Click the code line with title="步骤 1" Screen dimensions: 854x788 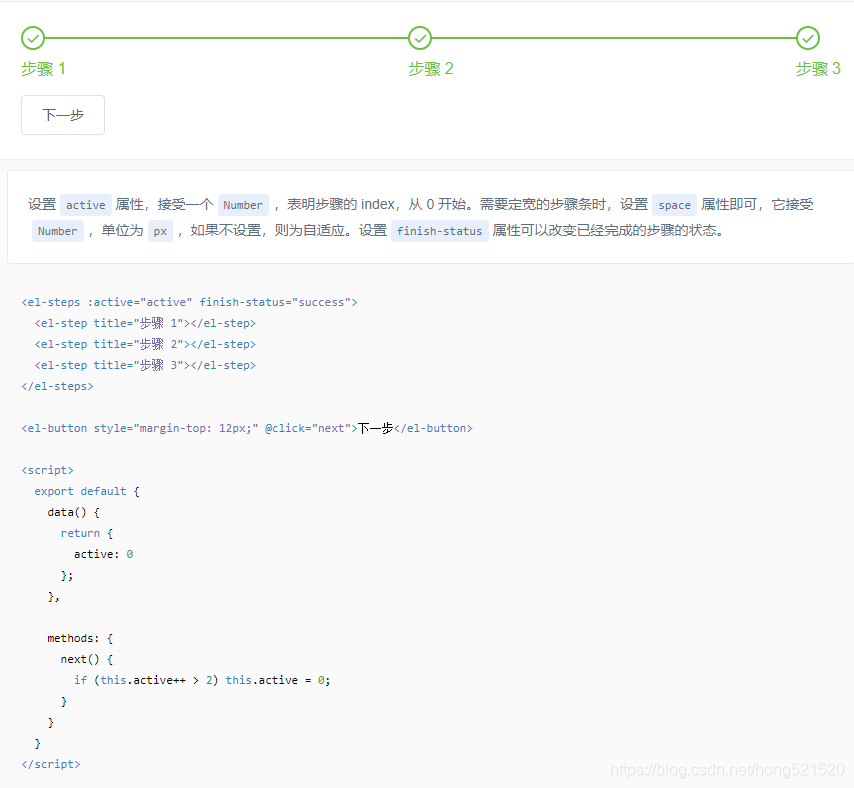tap(145, 323)
